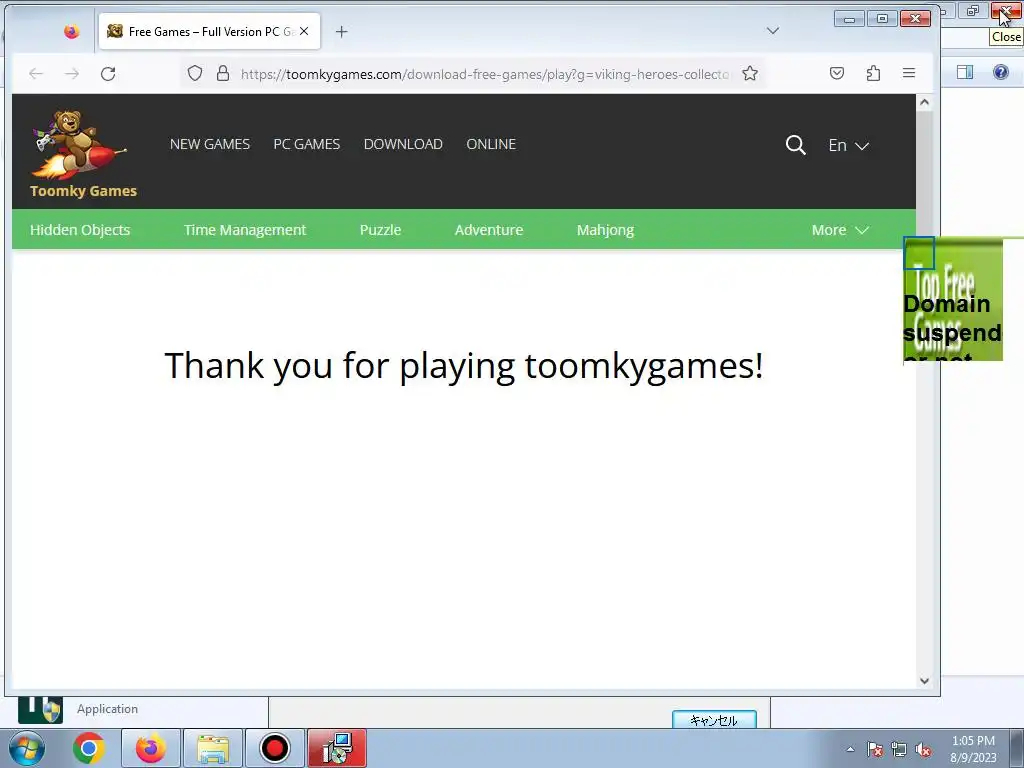Open the PC GAMES menu
The width and height of the screenshot is (1024, 768).
click(306, 144)
